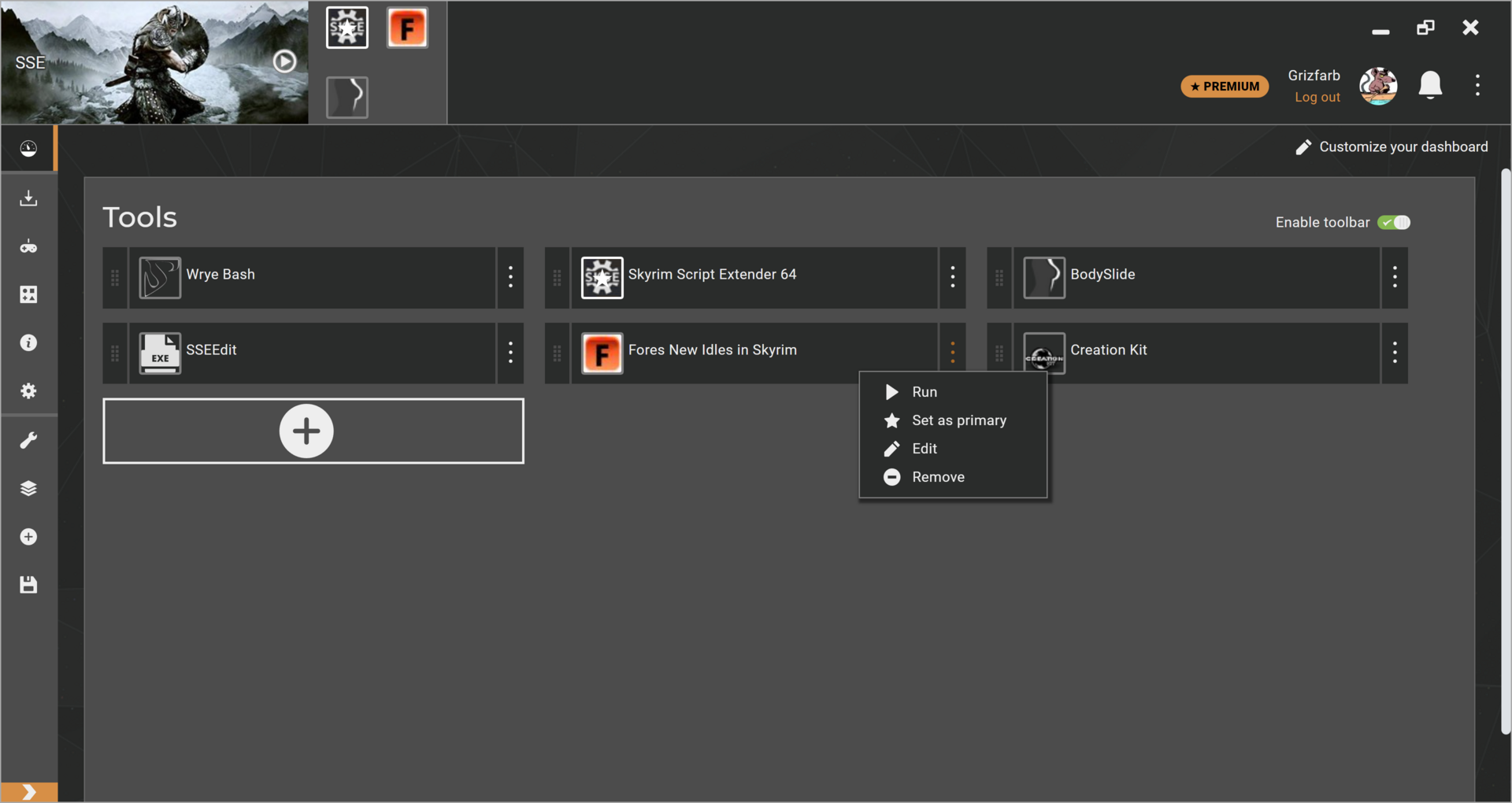Select Edit from context menu
The width and height of the screenshot is (1512, 803).
953,449
